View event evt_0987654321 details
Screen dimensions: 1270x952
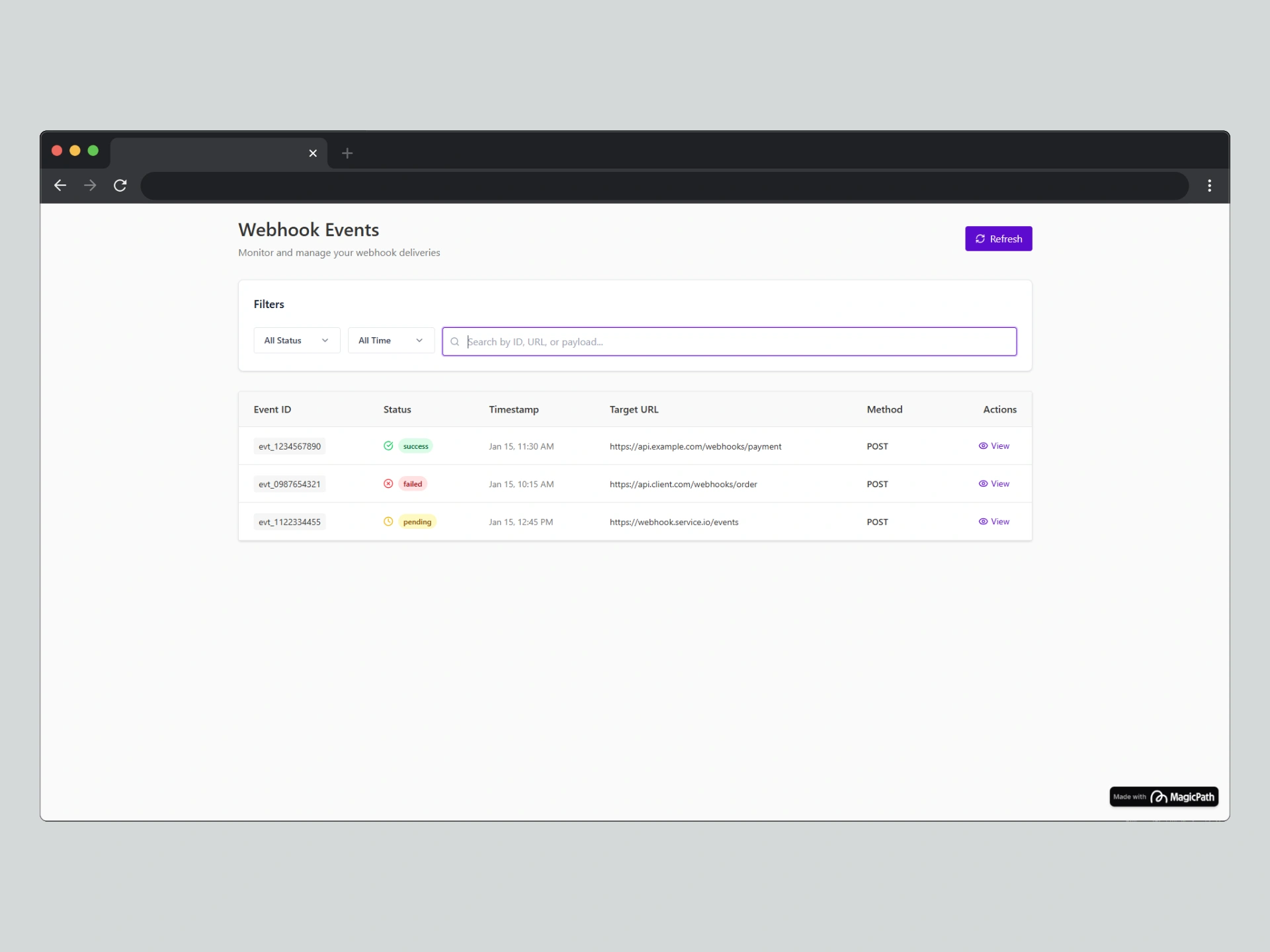coord(994,484)
